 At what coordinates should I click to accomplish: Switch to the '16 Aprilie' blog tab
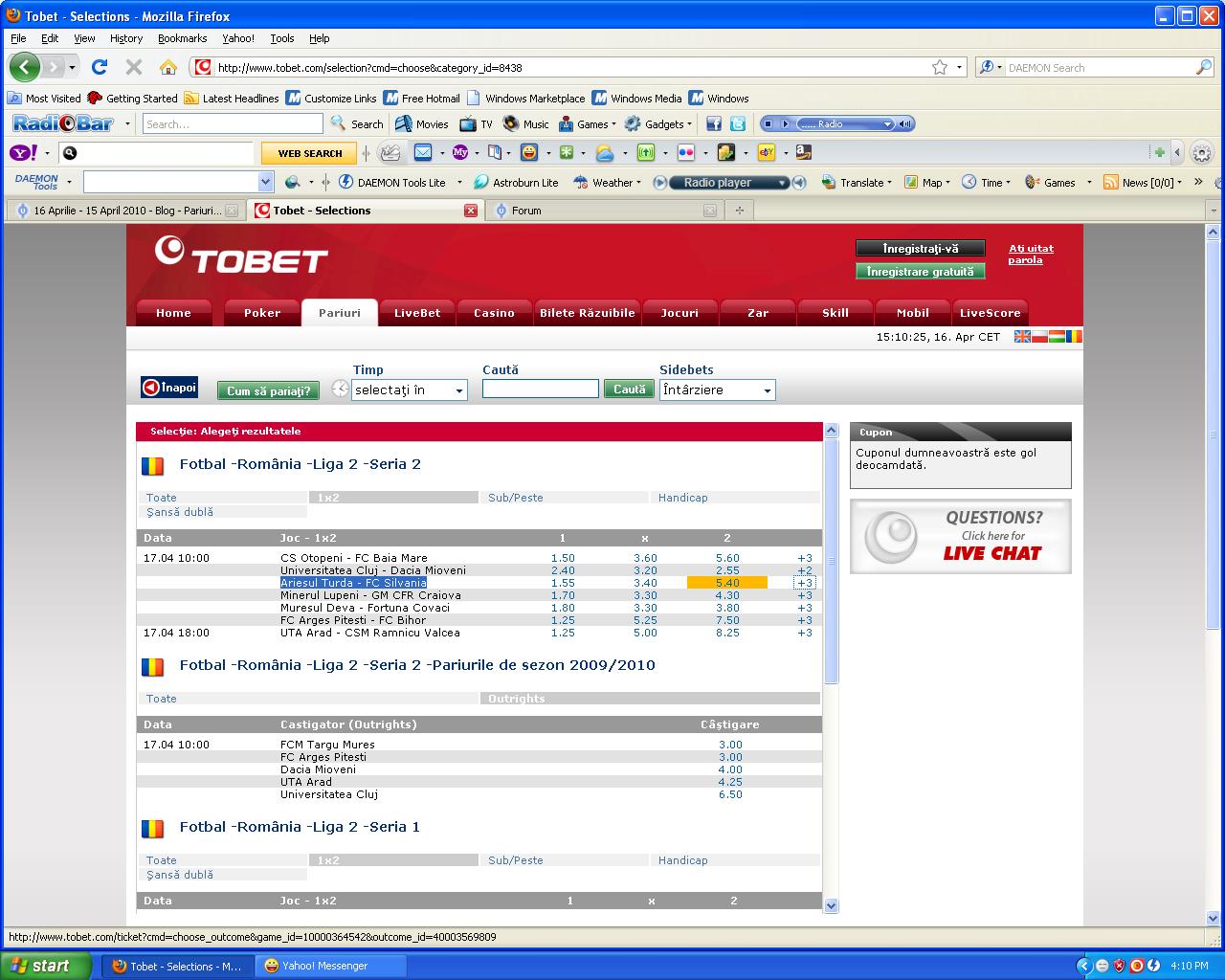[124, 211]
